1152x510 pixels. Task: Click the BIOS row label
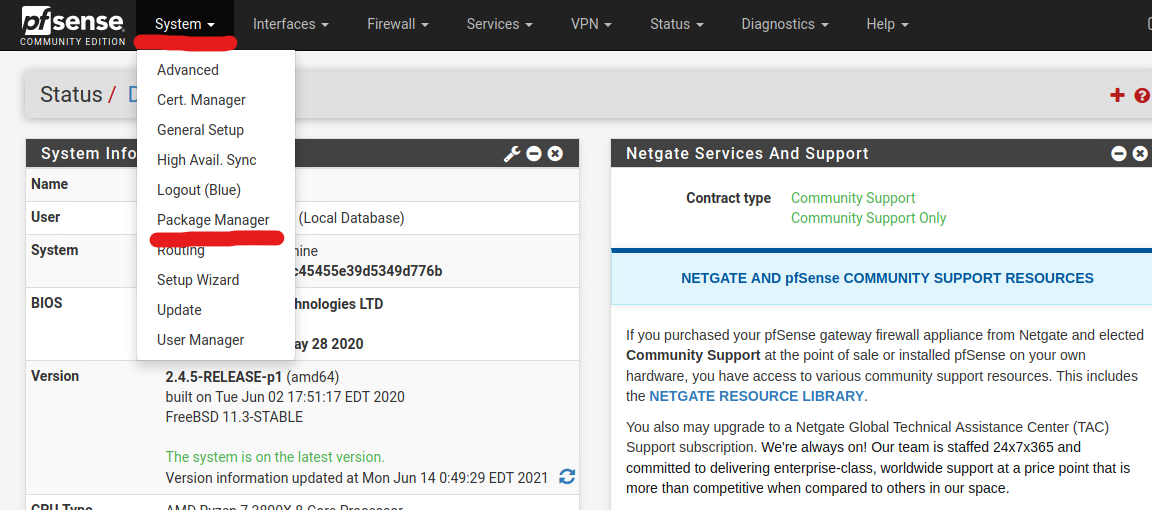47,304
